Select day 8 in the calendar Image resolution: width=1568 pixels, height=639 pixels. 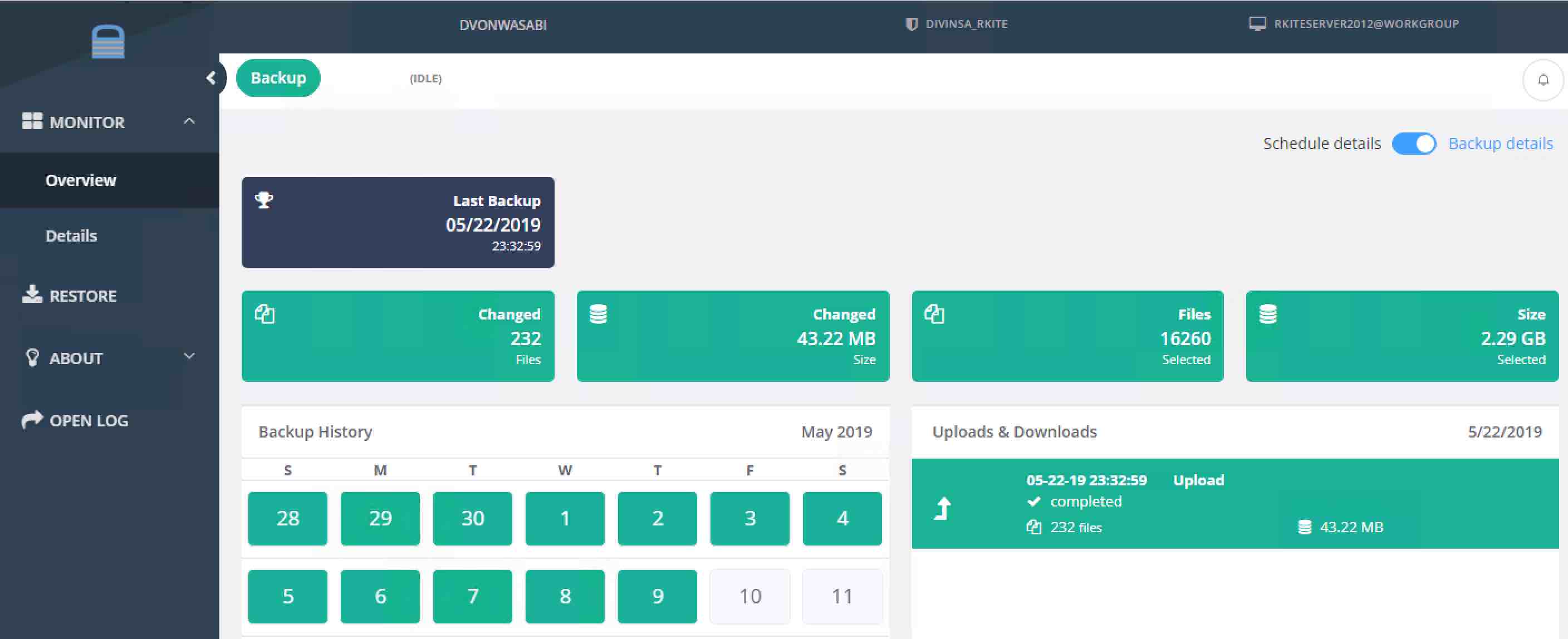tap(565, 596)
